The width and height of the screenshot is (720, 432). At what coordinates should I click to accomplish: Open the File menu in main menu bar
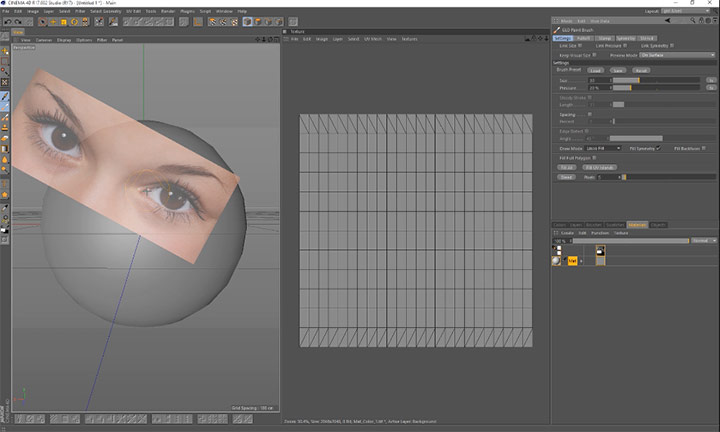click(6, 11)
